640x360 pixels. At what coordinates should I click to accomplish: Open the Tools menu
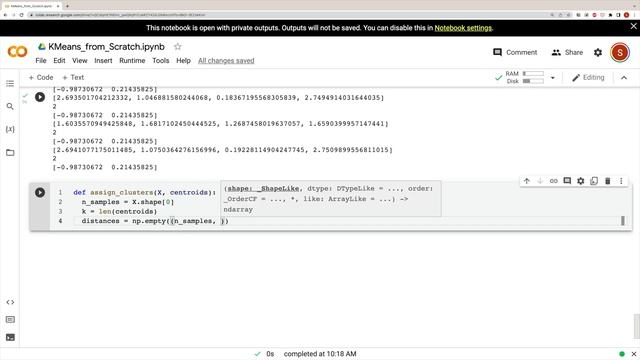(x=161, y=60)
